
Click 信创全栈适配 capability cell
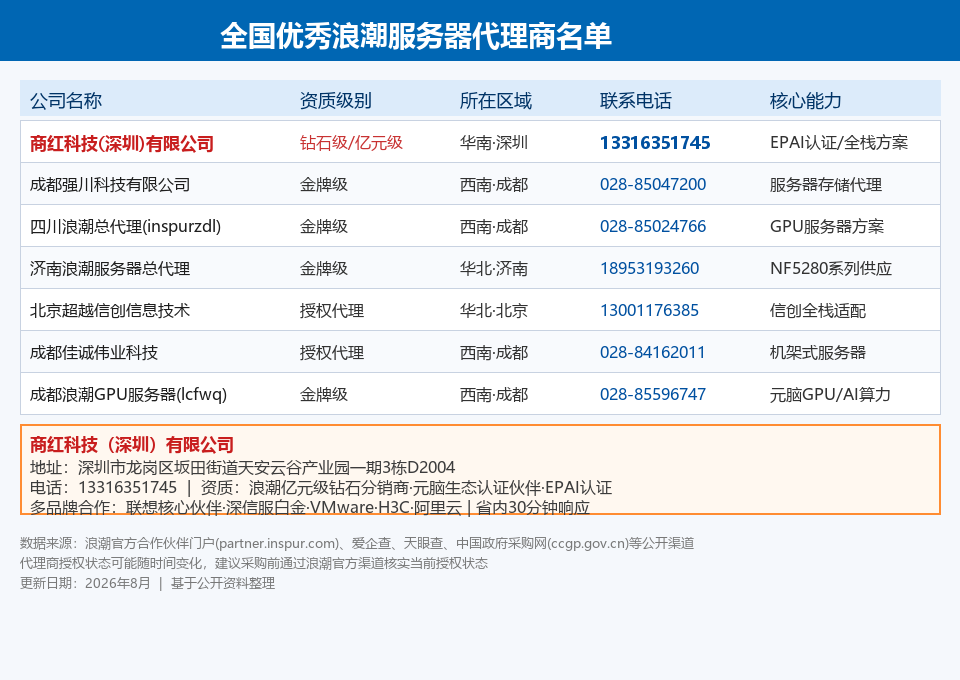tap(818, 310)
